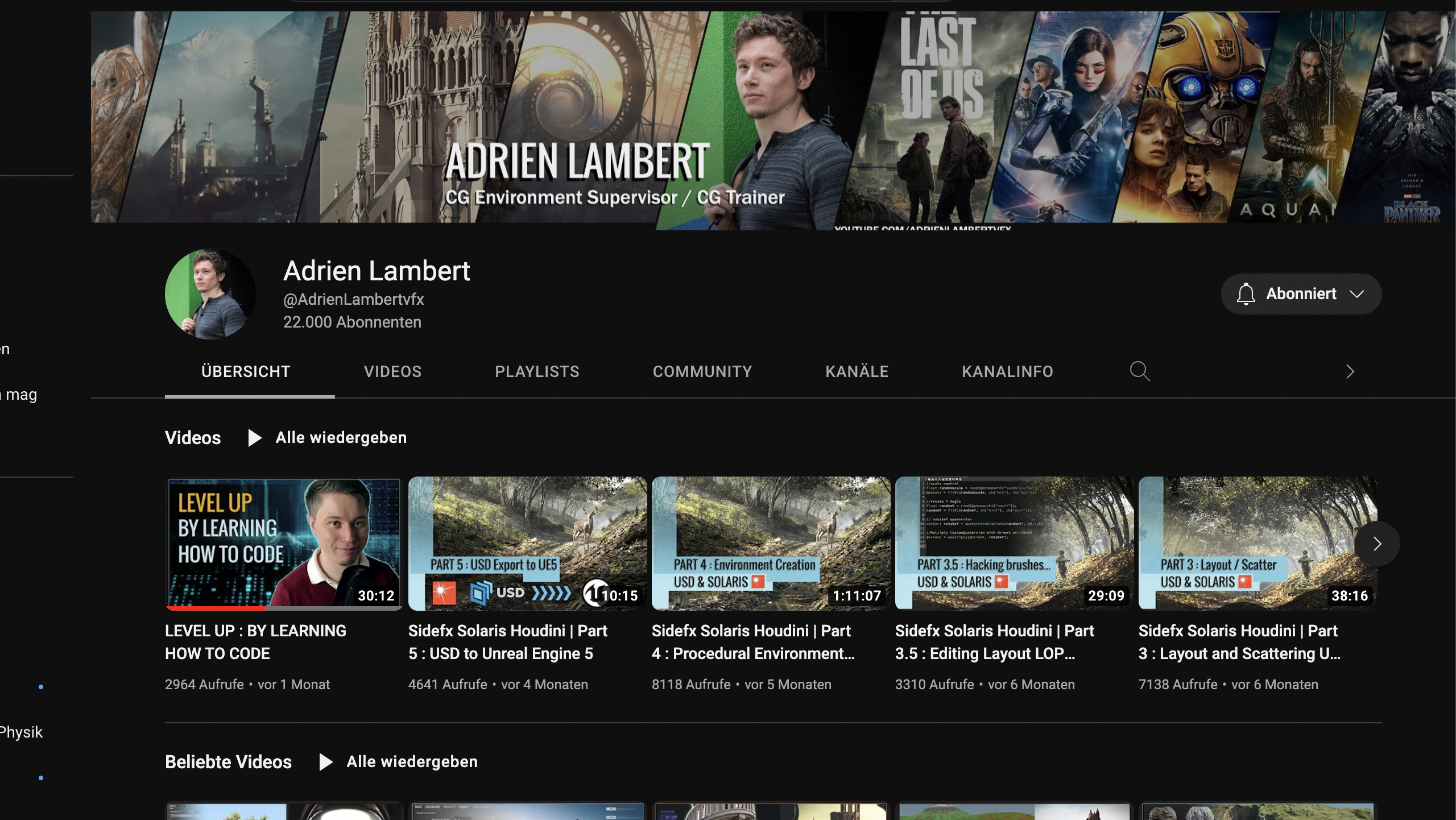Open the KANALINFO tab

coord(1007,371)
